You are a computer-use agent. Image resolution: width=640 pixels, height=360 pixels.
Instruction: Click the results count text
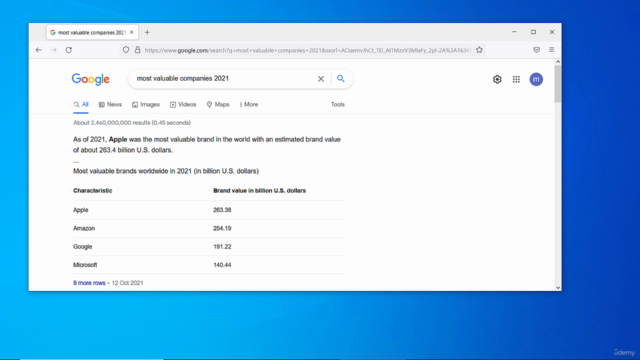click(x=132, y=122)
